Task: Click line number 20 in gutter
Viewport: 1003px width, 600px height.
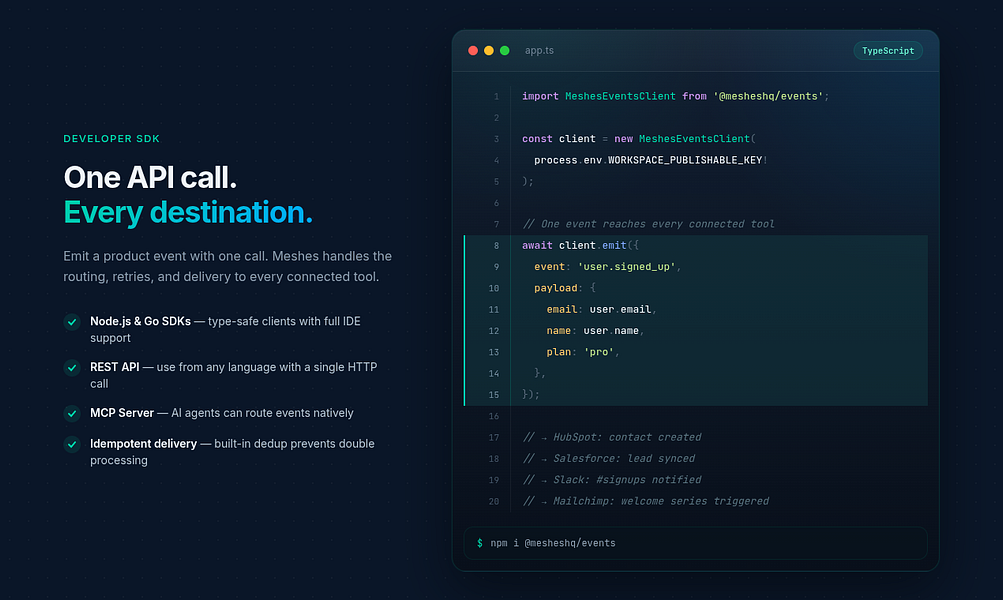Action: pyautogui.click(x=494, y=501)
